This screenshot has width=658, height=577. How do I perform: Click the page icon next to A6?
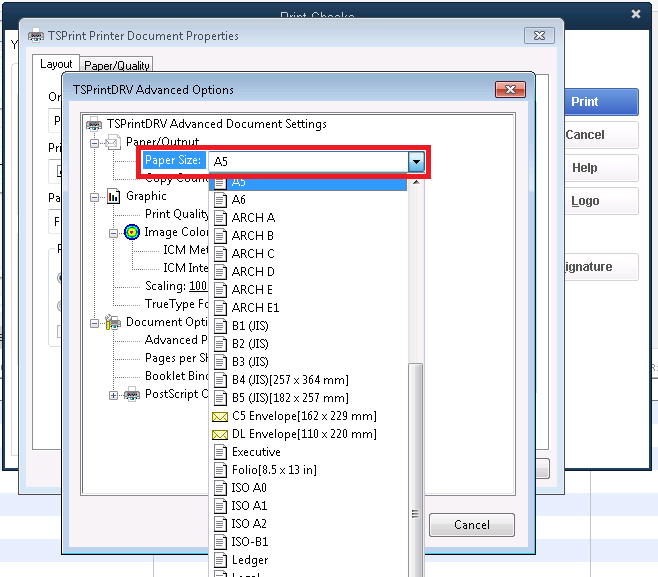tap(220, 200)
